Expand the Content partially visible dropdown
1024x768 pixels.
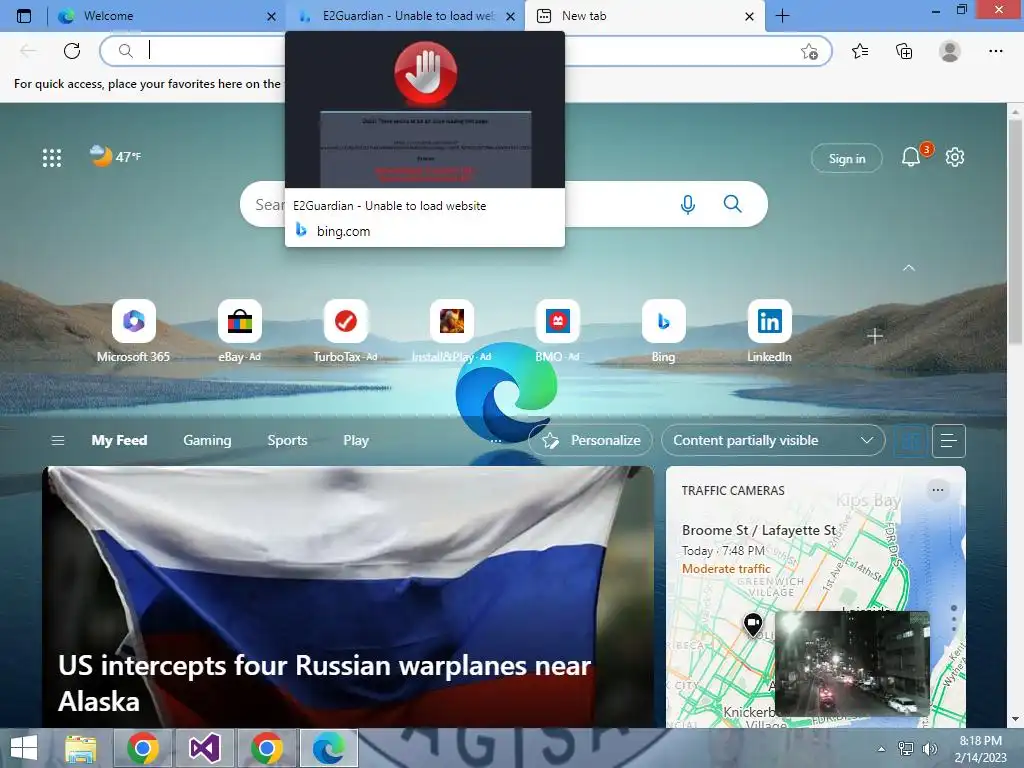point(773,440)
